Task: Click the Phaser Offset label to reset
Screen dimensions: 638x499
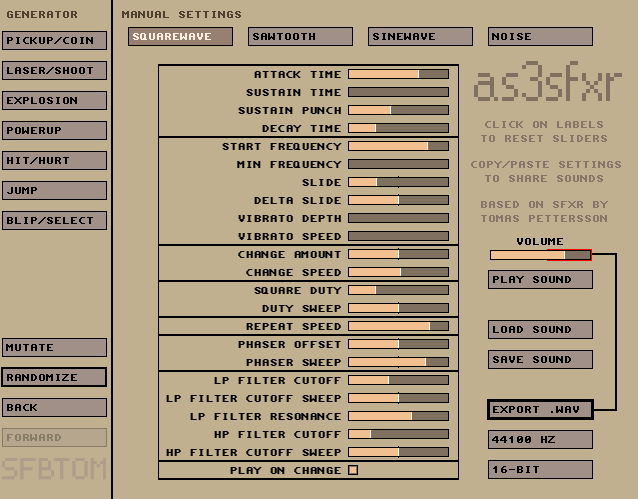Action: (x=290, y=344)
